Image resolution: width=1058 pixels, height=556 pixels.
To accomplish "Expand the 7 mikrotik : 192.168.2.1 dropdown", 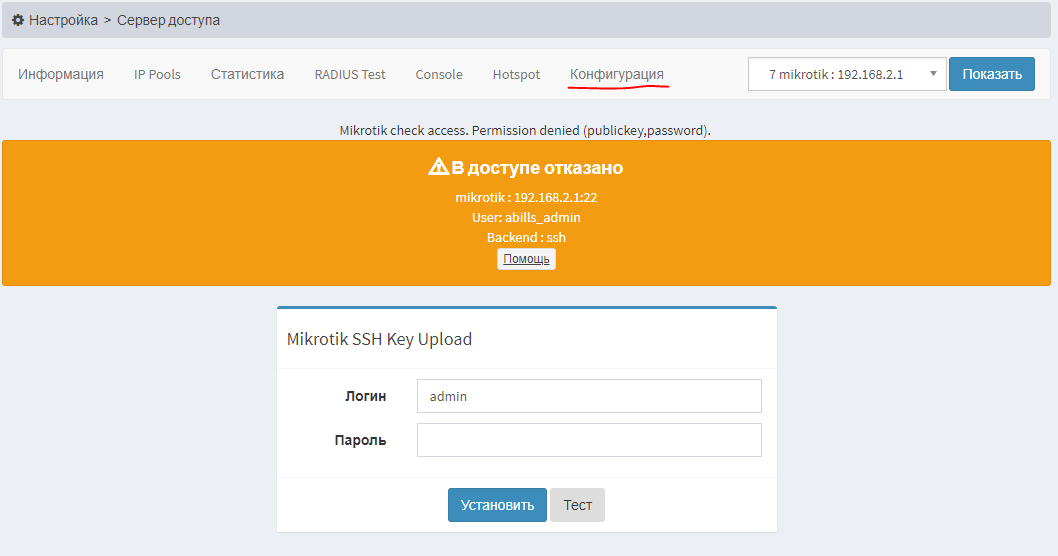I will point(847,74).
